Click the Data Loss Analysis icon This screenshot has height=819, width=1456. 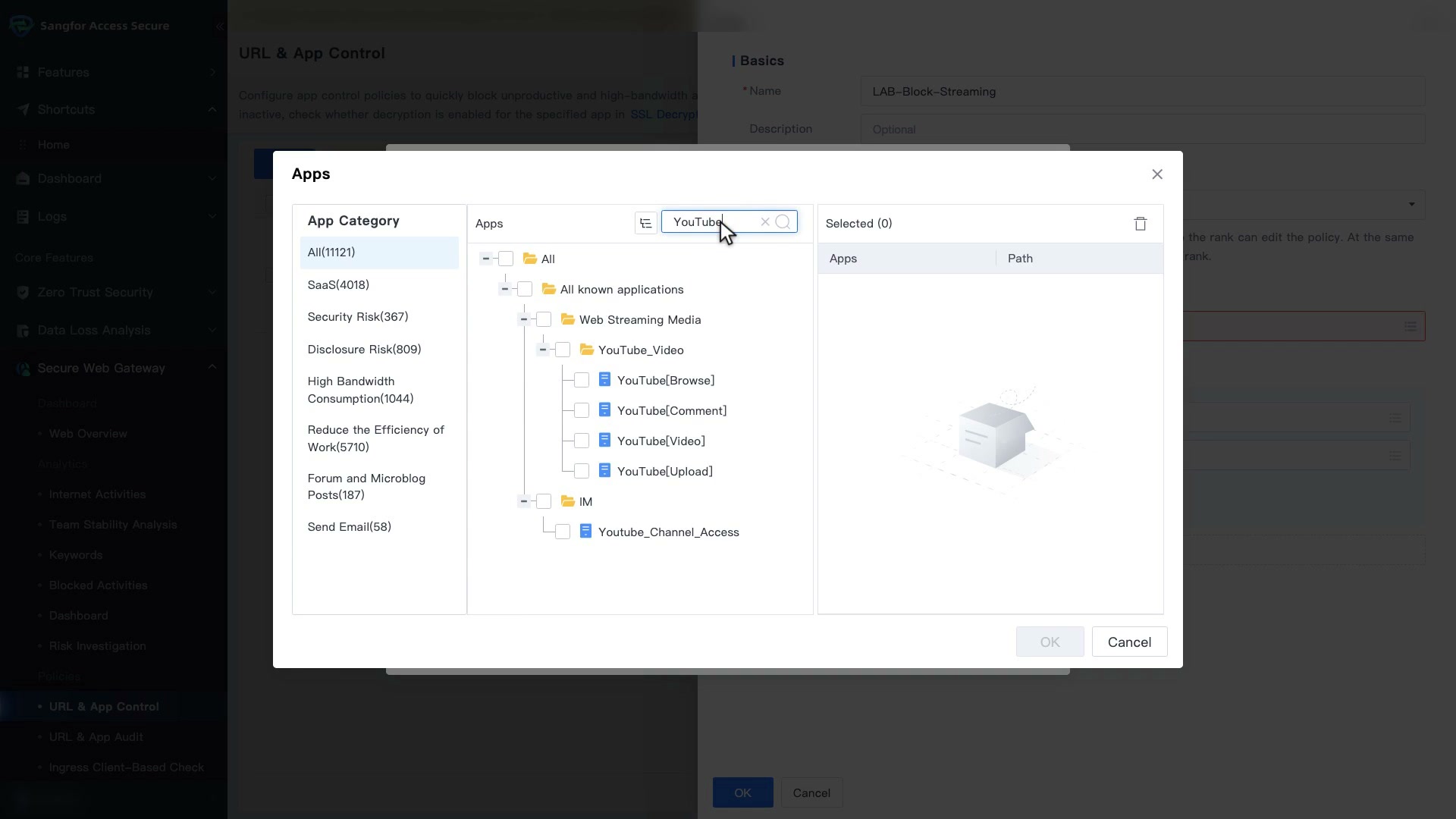[x=23, y=331]
